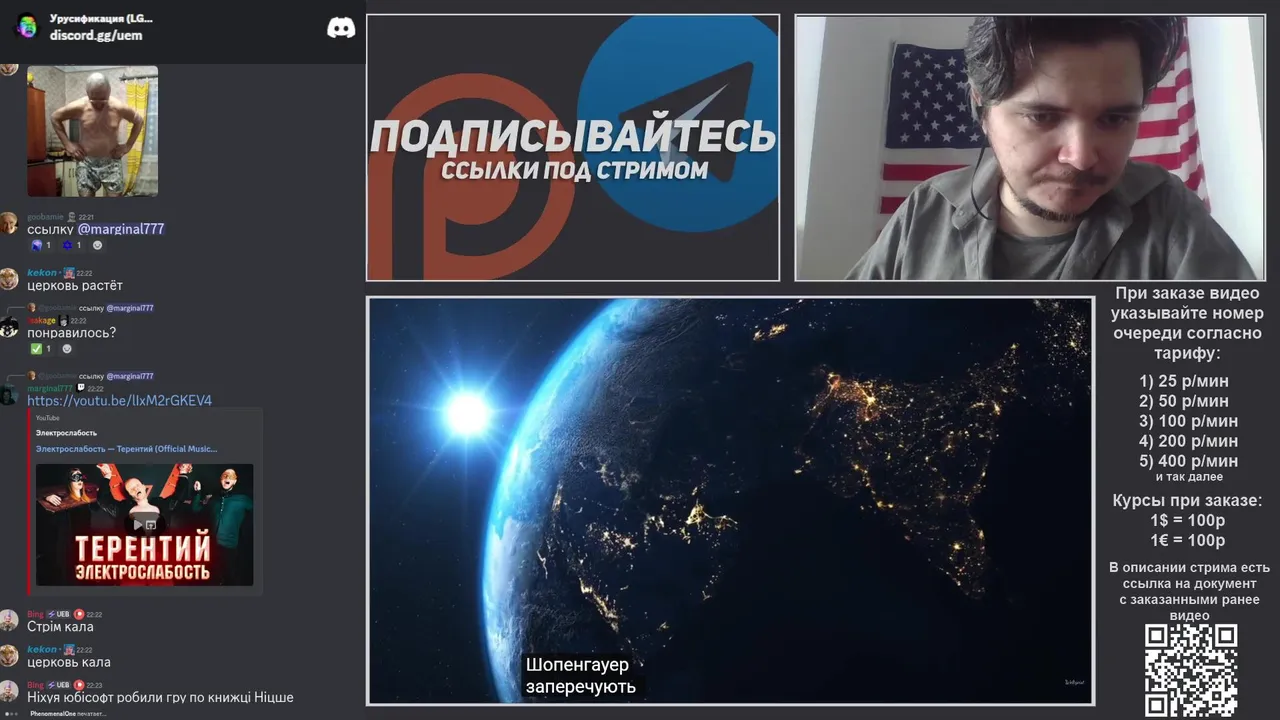Click Bing's avatar beside the Ніцше message
The width and height of the screenshot is (1280, 720).
tap(9, 691)
